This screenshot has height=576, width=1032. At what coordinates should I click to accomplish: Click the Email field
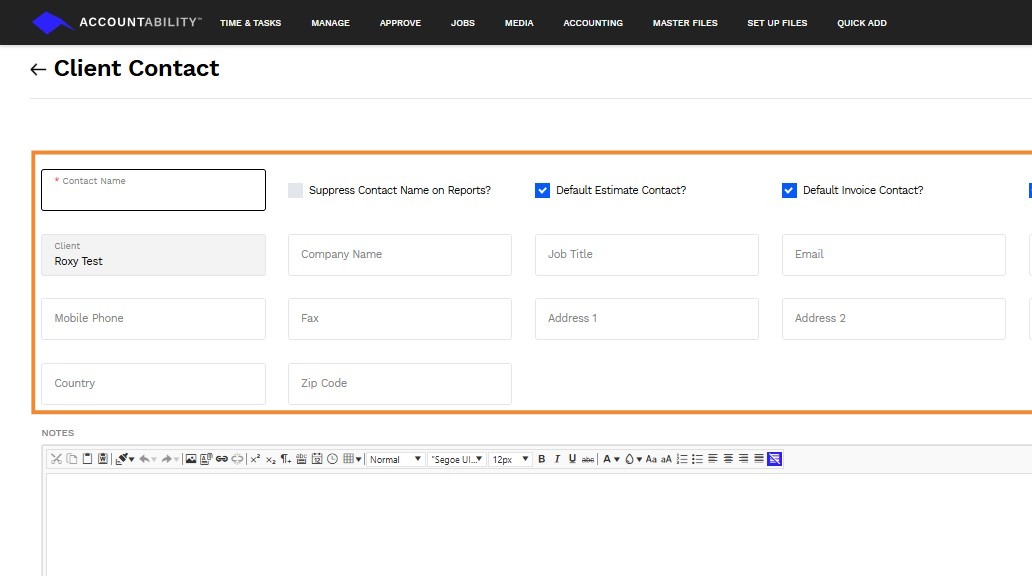click(x=893, y=255)
